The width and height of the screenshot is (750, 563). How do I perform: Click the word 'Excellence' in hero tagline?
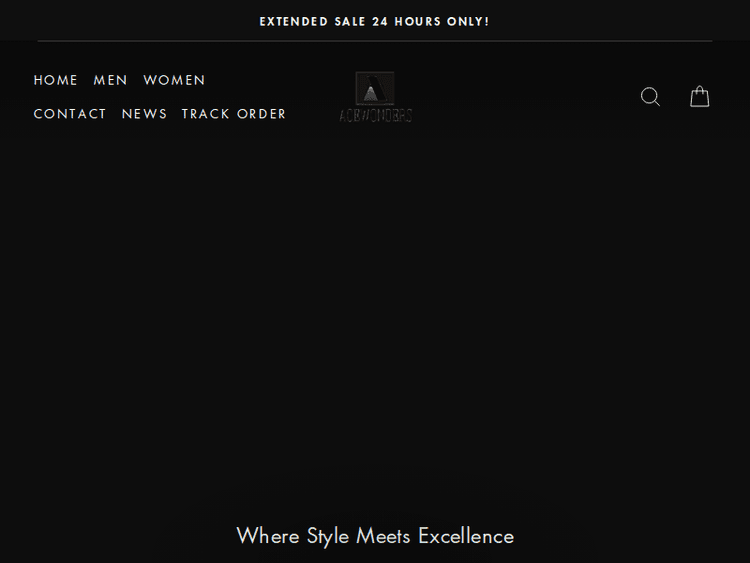(466, 536)
